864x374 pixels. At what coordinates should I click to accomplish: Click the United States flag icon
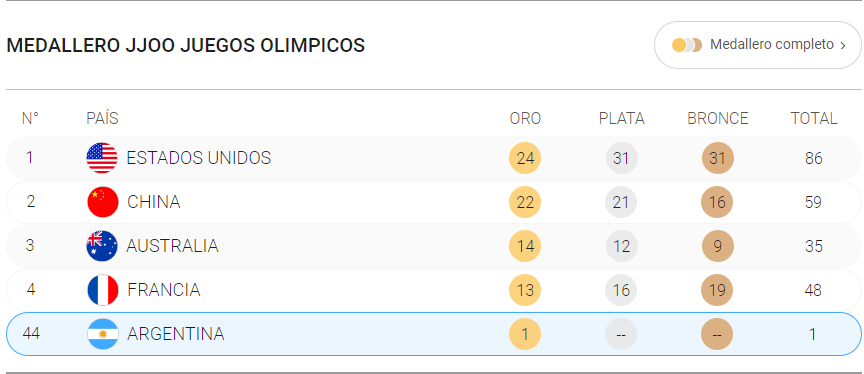tap(102, 158)
